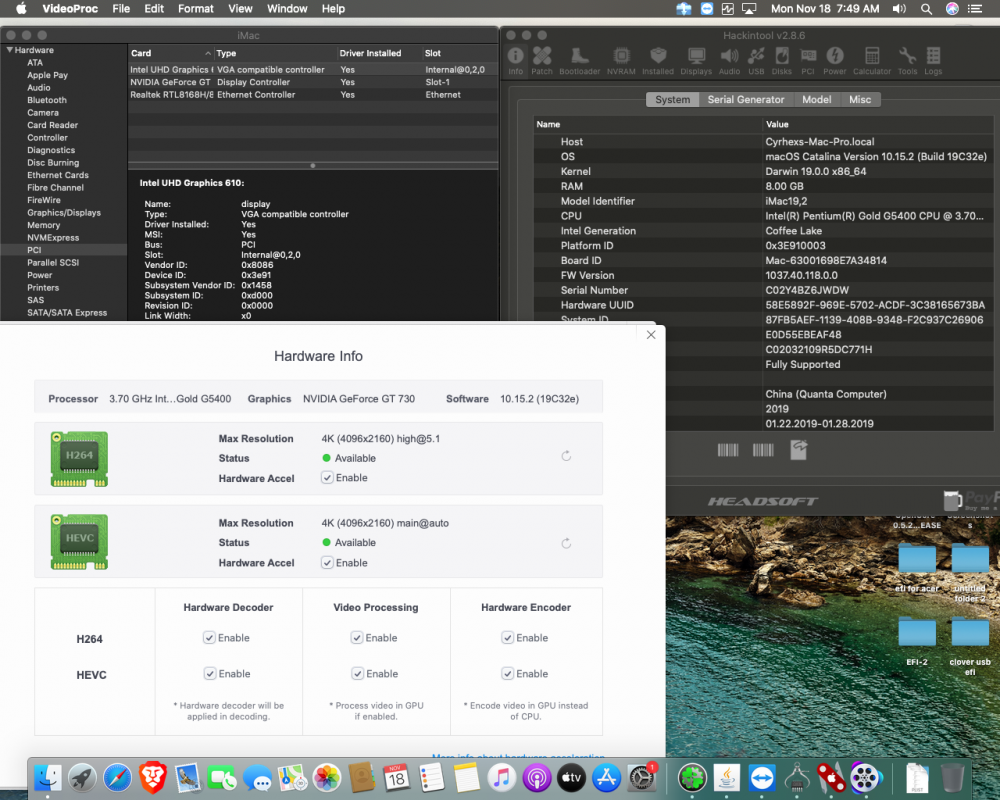Open the Logs section in Hackintool
1000x800 pixels.
(933, 61)
